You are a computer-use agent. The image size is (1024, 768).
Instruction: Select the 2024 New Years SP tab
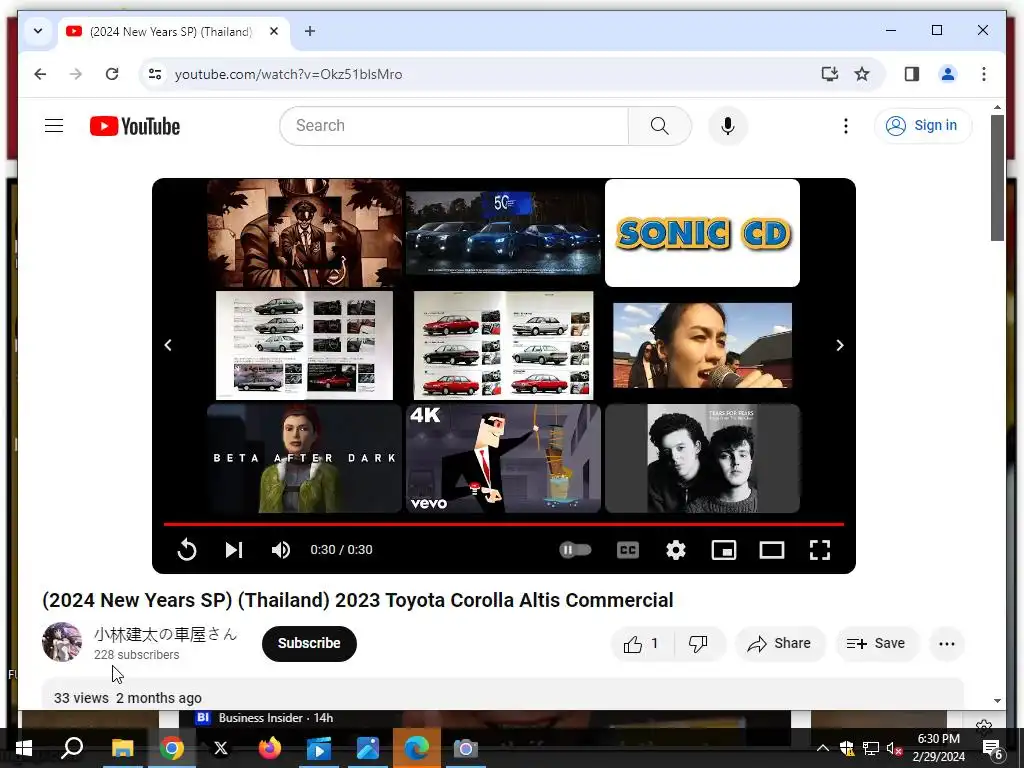point(171,31)
